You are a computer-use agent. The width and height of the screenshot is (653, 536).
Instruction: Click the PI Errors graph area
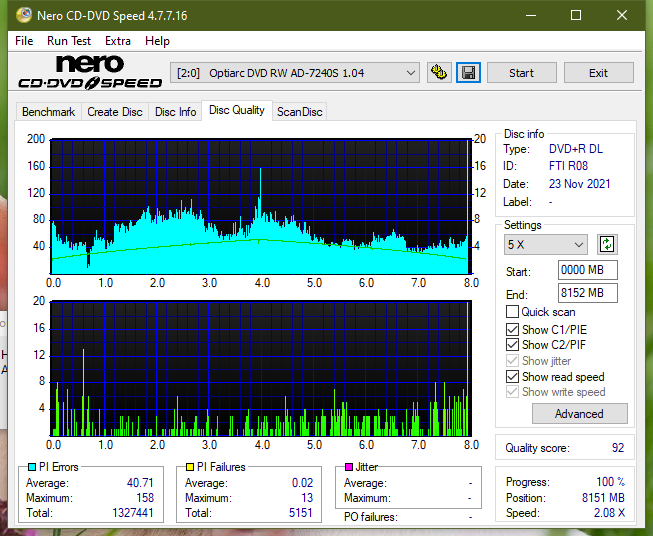tap(261, 206)
